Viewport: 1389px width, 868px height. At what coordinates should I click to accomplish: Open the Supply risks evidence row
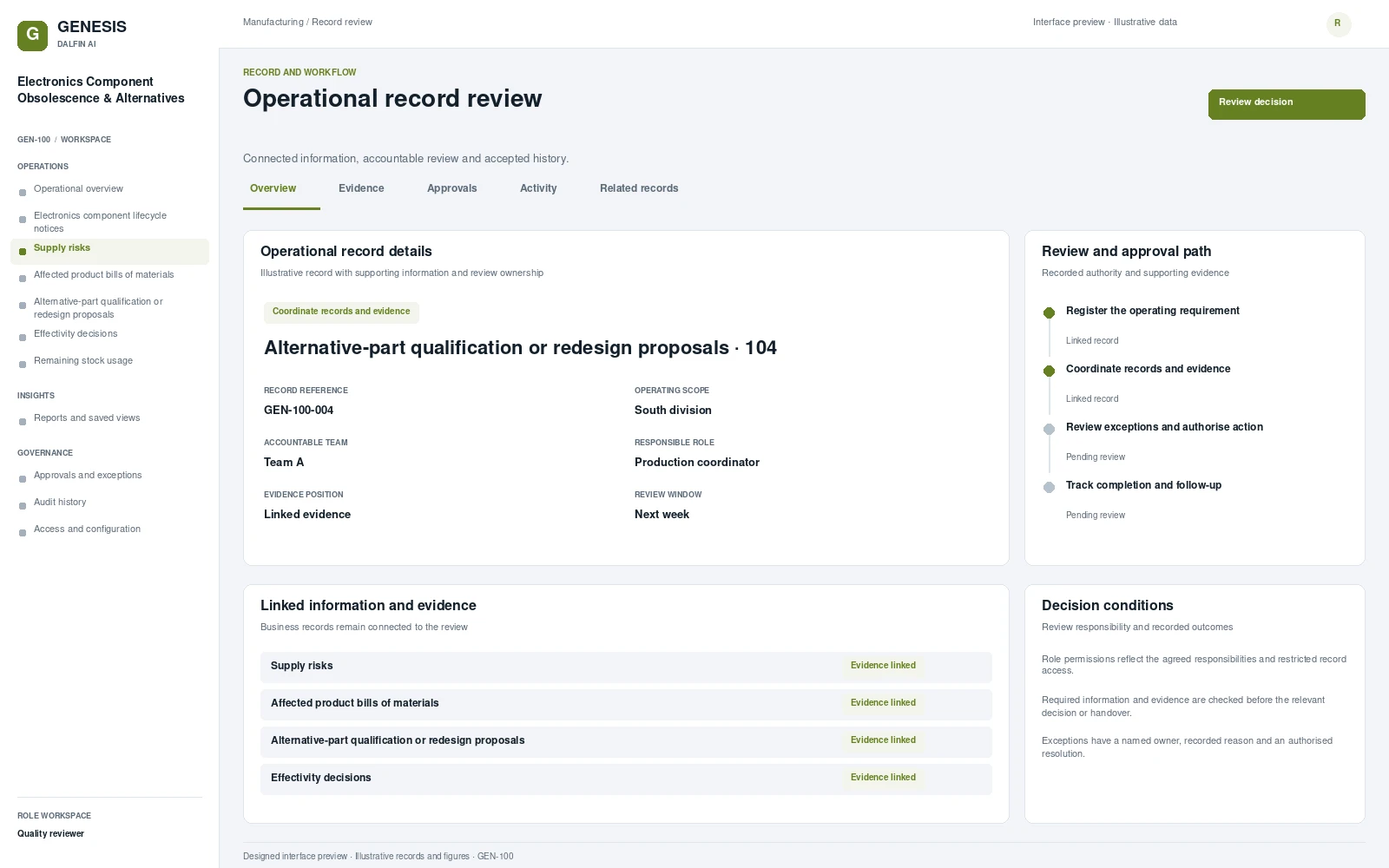(626, 667)
